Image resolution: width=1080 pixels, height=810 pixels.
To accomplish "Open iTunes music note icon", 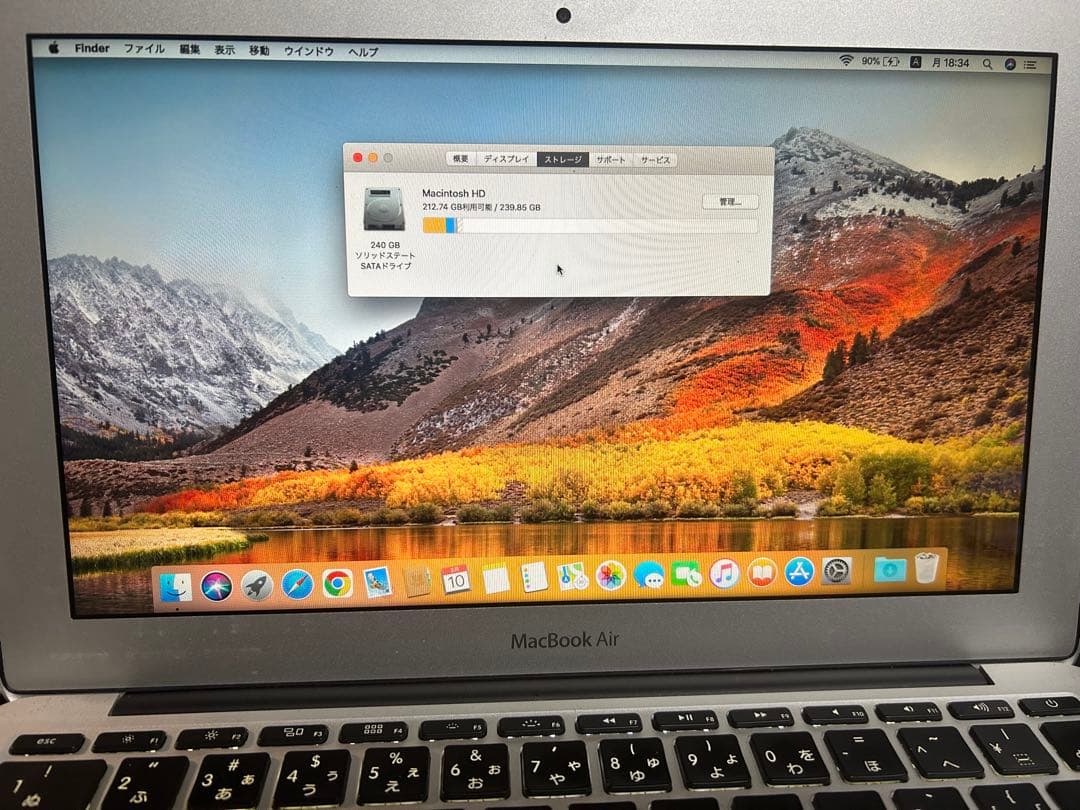I will pos(724,573).
